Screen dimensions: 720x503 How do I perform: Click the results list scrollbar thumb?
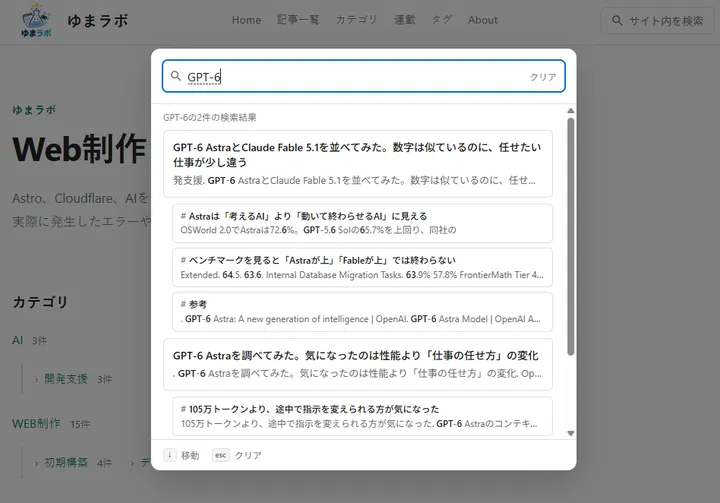571,237
